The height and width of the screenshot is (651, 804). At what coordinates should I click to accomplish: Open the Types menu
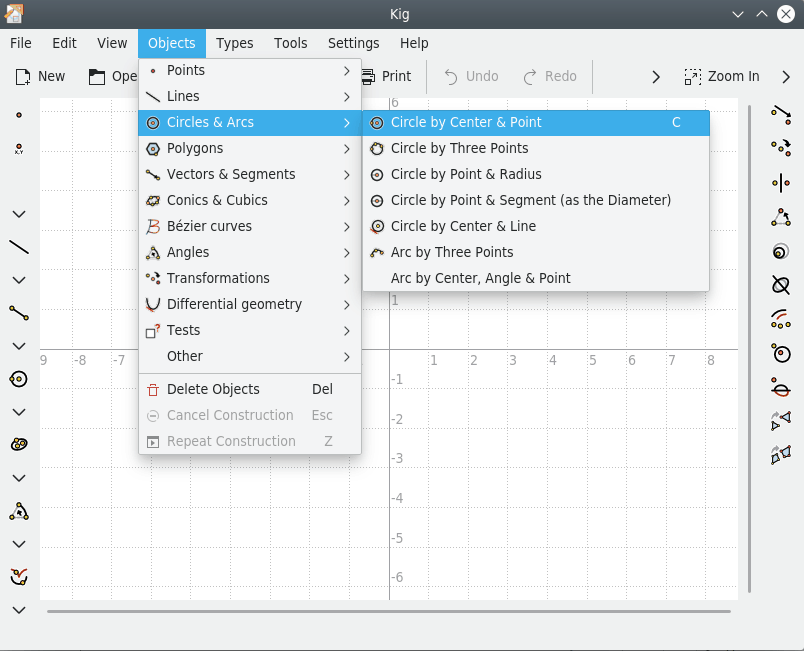pyautogui.click(x=234, y=43)
